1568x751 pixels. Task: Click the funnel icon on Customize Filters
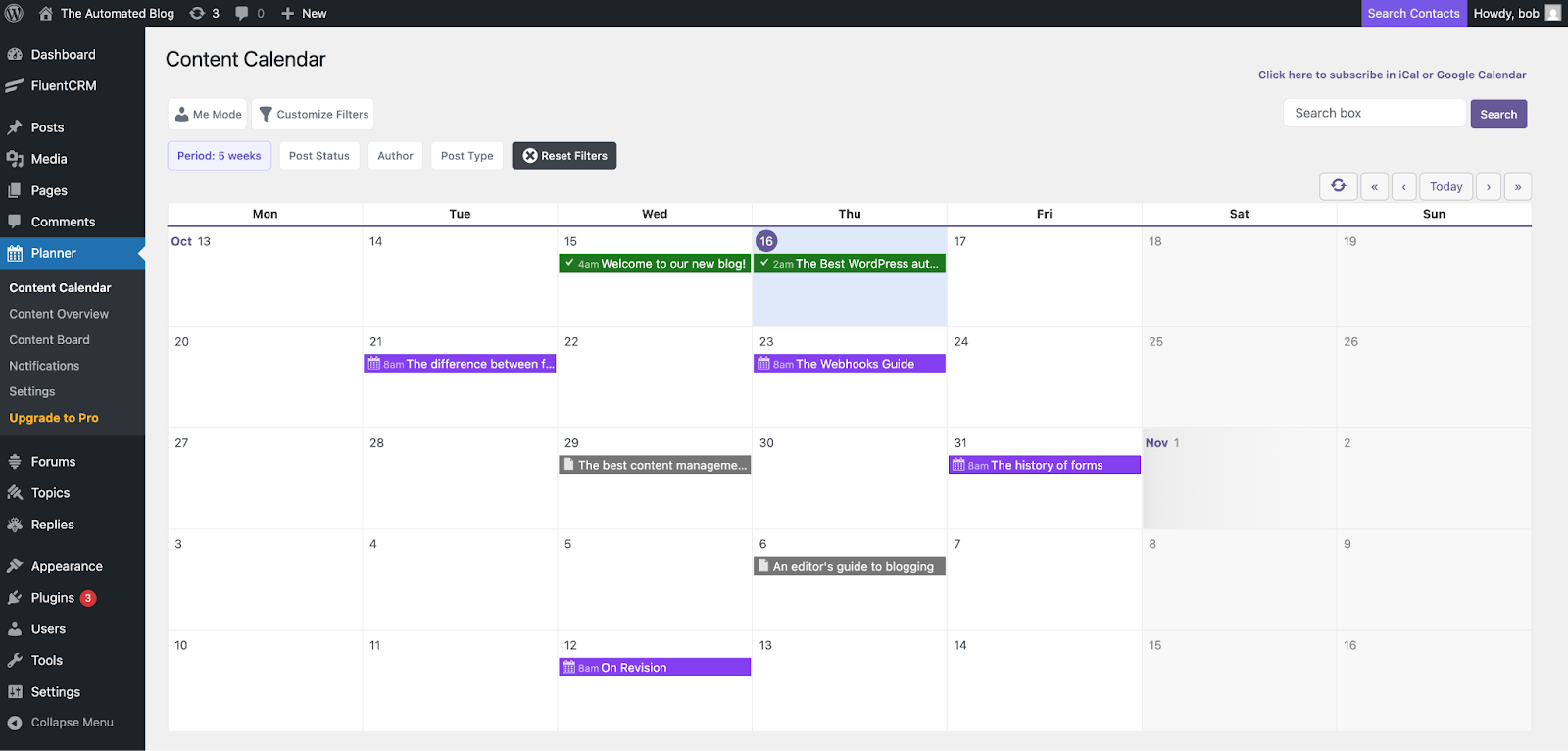click(265, 114)
